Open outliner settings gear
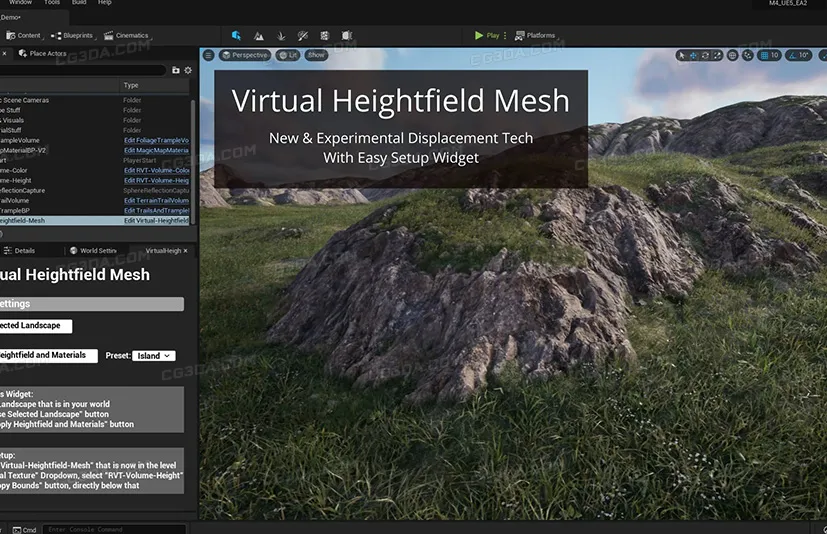This screenshot has width=827, height=534. (x=188, y=70)
